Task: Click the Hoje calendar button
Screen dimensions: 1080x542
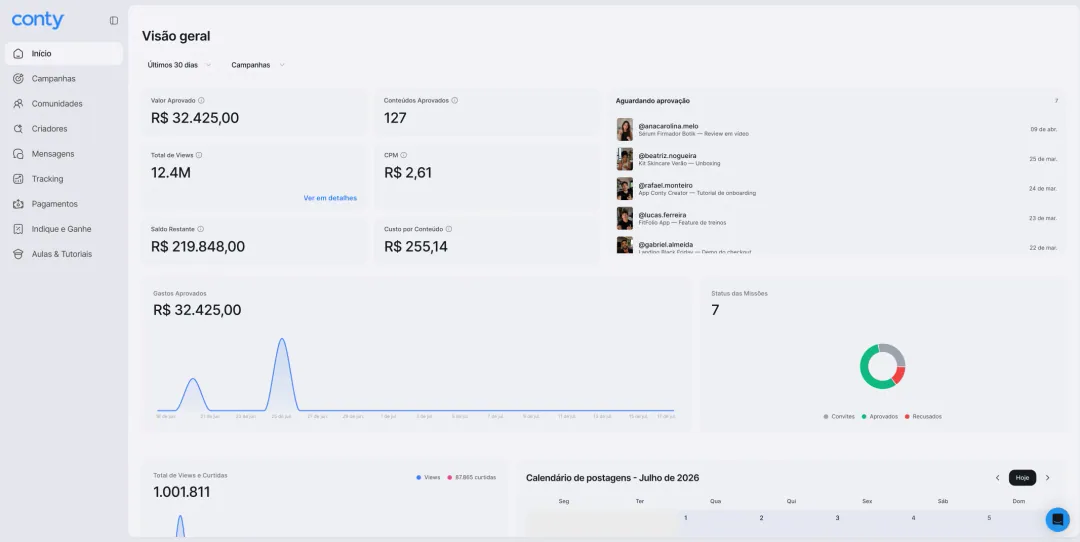Action: point(1022,478)
